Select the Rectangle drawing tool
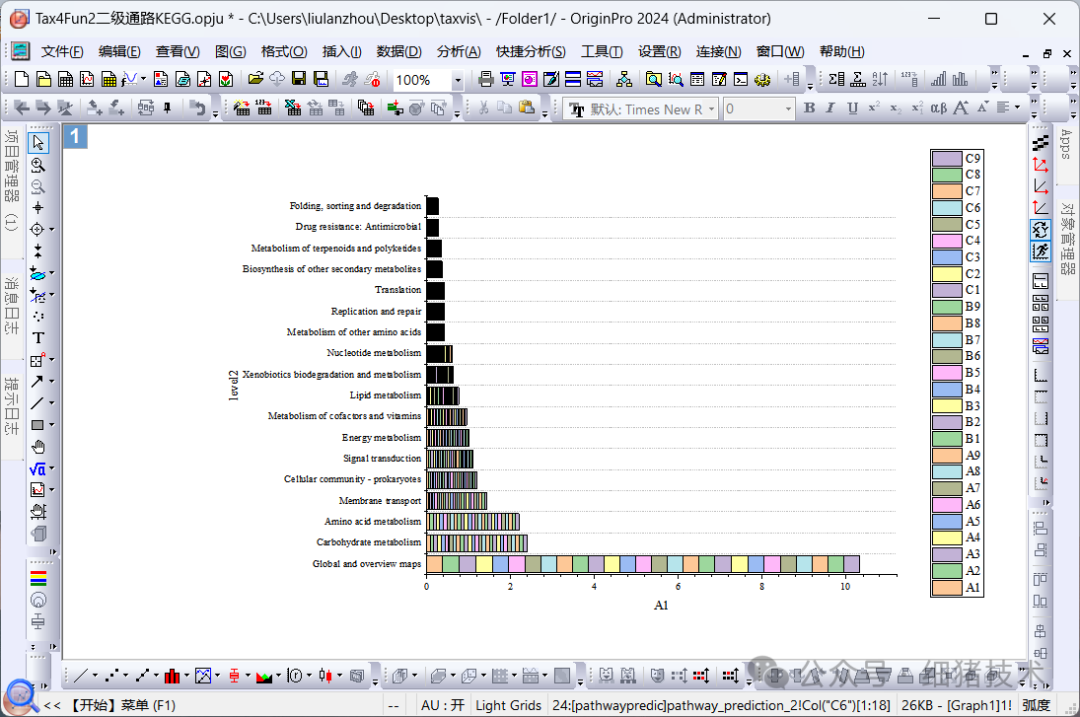This screenshot has width=1080, height=717. click(x=38, y=424)
